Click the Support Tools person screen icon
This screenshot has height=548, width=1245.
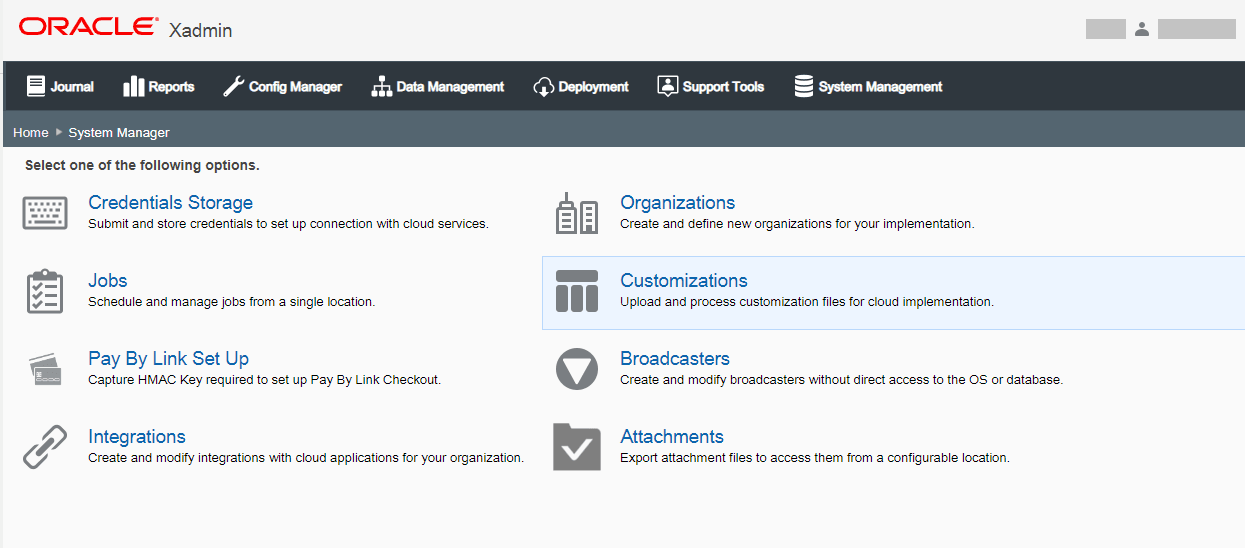(667, 86)
